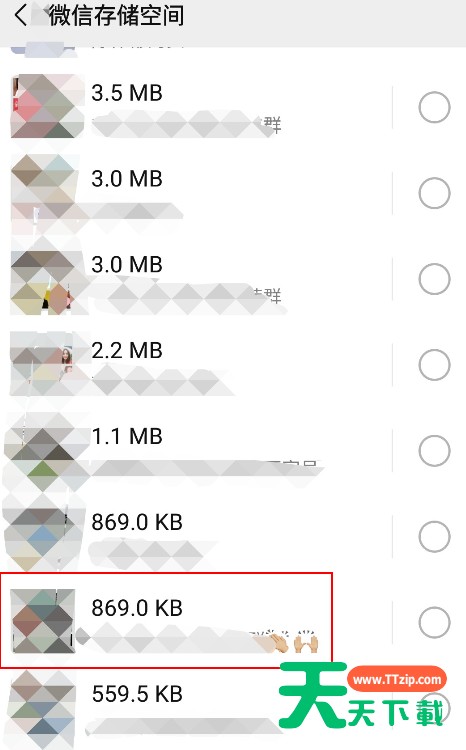Image resolution: width=466 pixels, height=750 pixels.
Task: Tap the 1.1 MB size label
Action: click(127, 436)
